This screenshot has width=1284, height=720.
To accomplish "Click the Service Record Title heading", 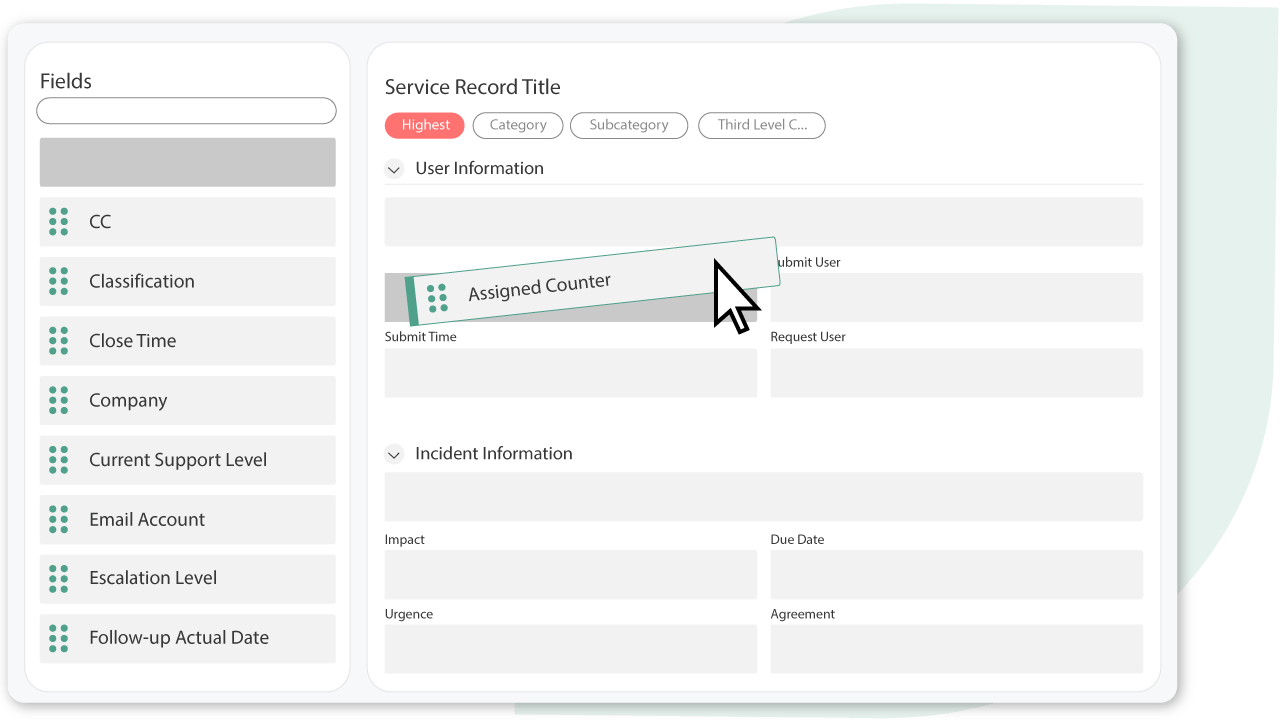I will (x=473, y=87).
